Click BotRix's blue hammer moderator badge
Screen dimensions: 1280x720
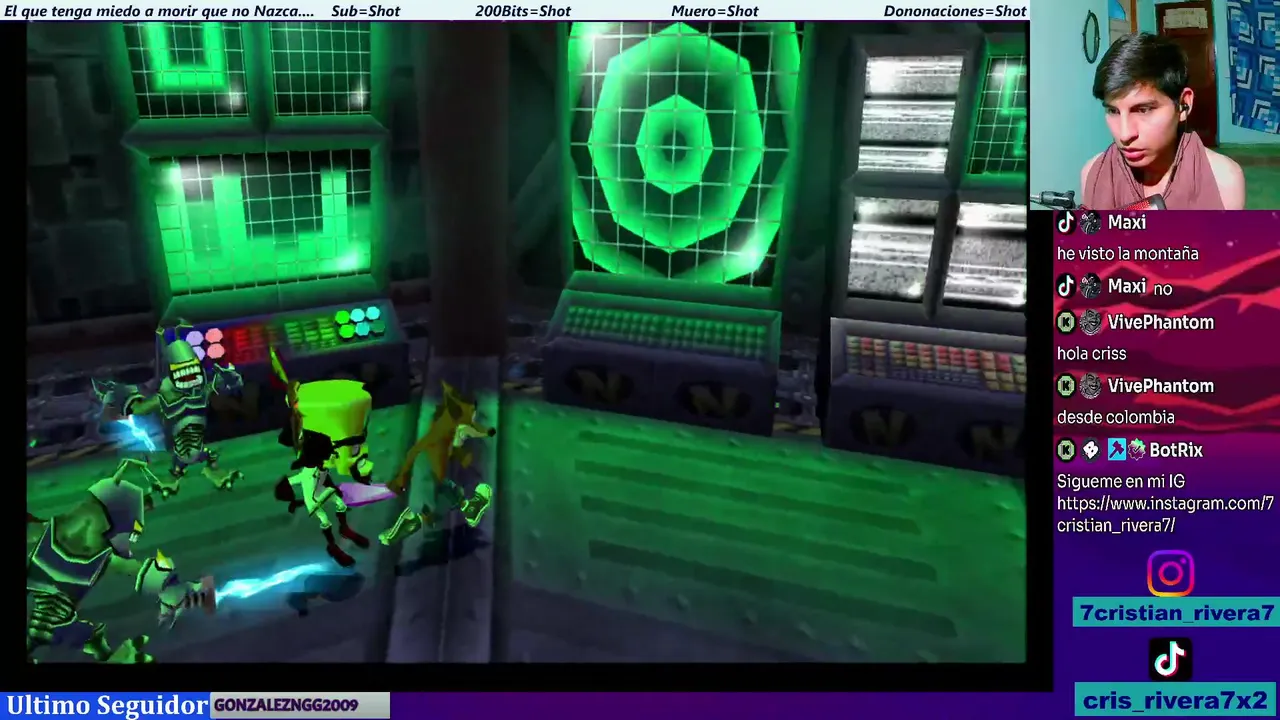pyautogui.click(x=1116, y=450)
